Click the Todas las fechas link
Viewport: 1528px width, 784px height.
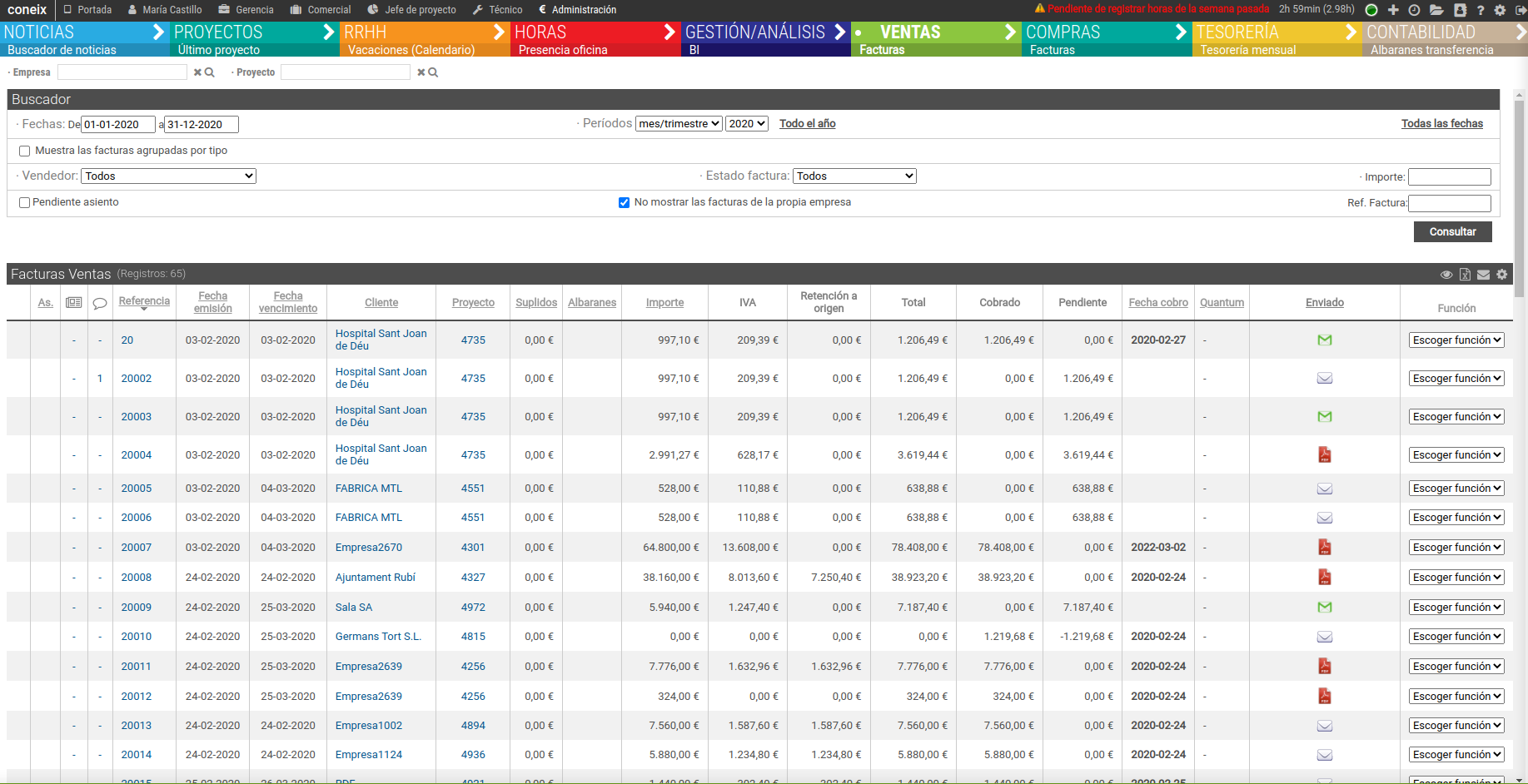(1441, 123)
